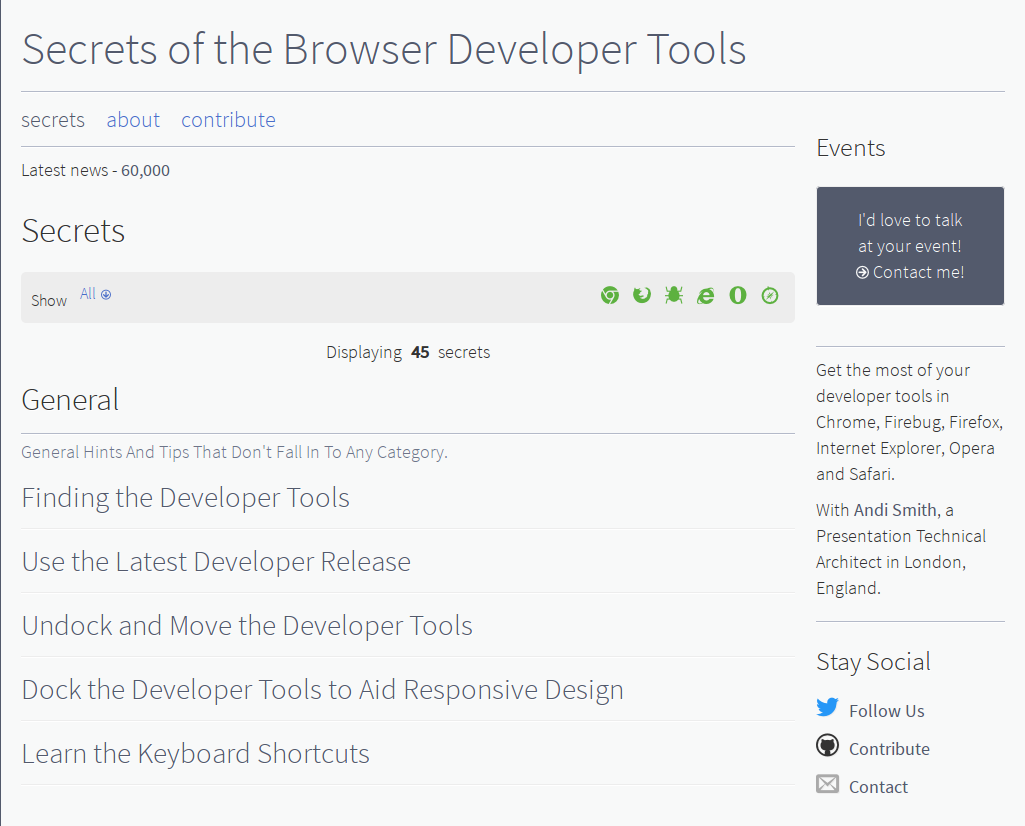Select the secrets navigation tab

pyautogui.click(x=53, y=120)
